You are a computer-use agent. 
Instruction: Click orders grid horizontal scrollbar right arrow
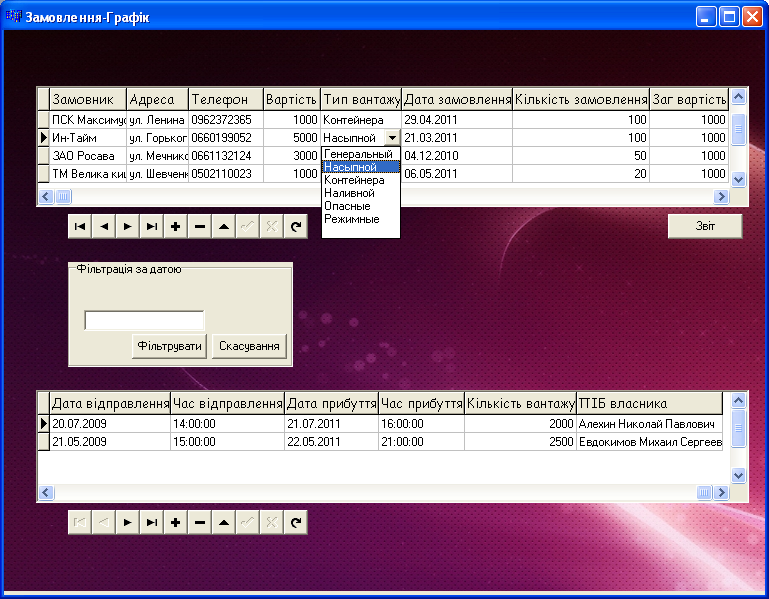pos(721,197)
